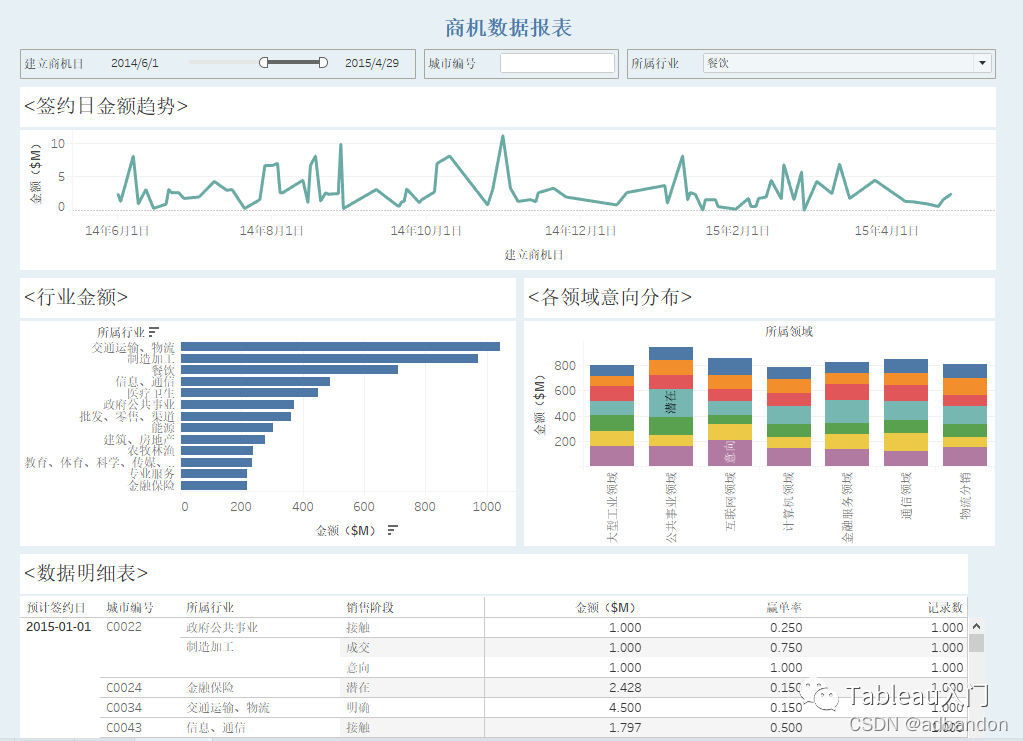The image size is (1023, 741).
Task: Click the dashboard title 商机数据报表
Action: (508, 27)
